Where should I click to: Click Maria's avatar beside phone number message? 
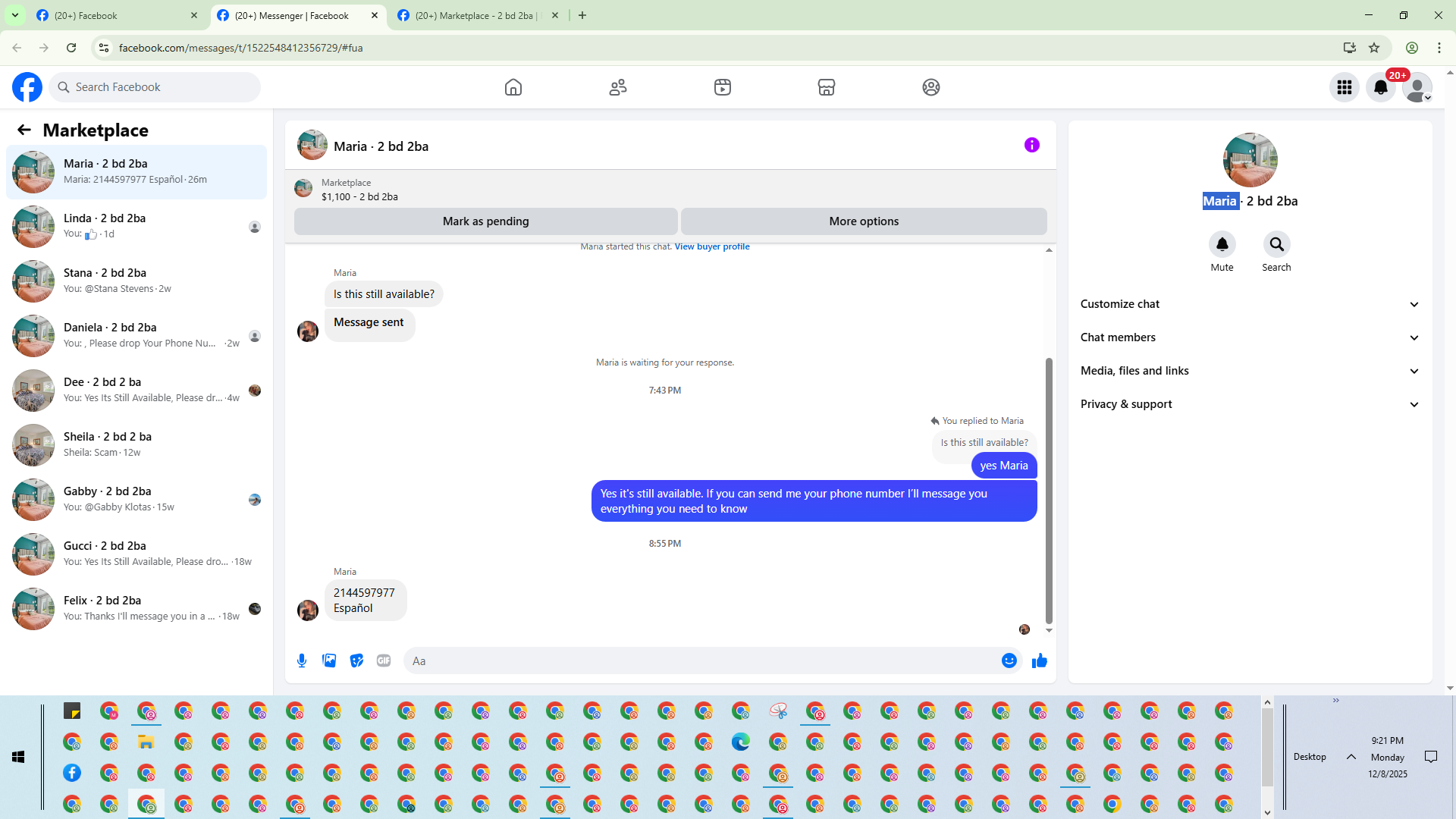308,610
